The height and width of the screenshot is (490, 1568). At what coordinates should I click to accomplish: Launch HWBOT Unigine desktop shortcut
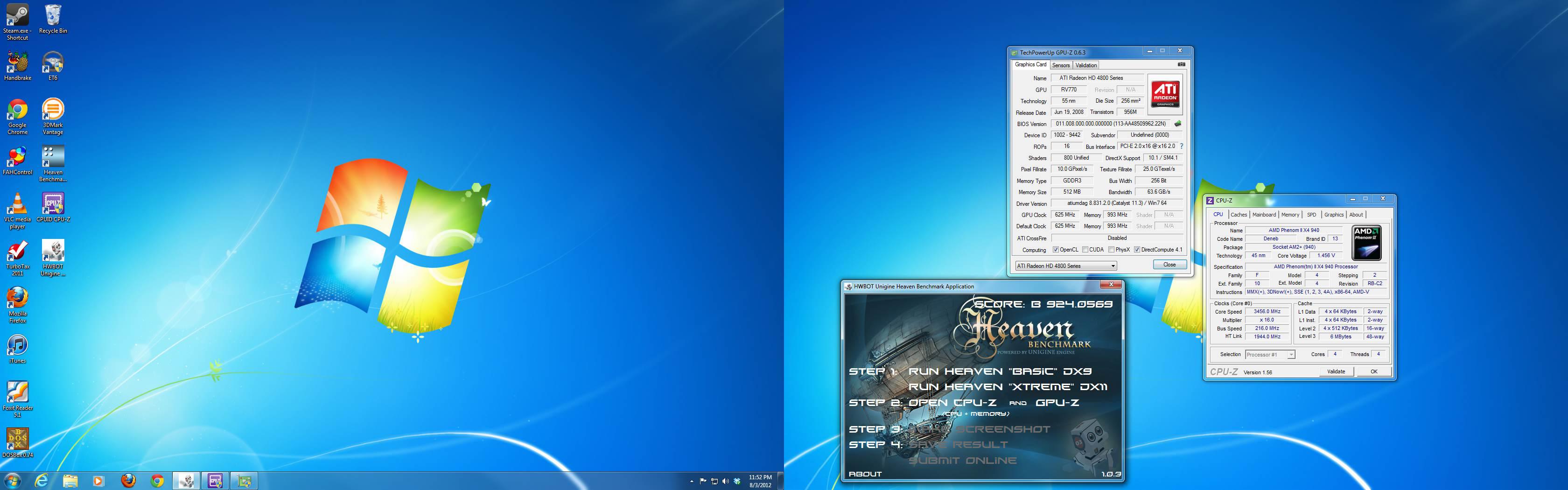click(53, 258)
